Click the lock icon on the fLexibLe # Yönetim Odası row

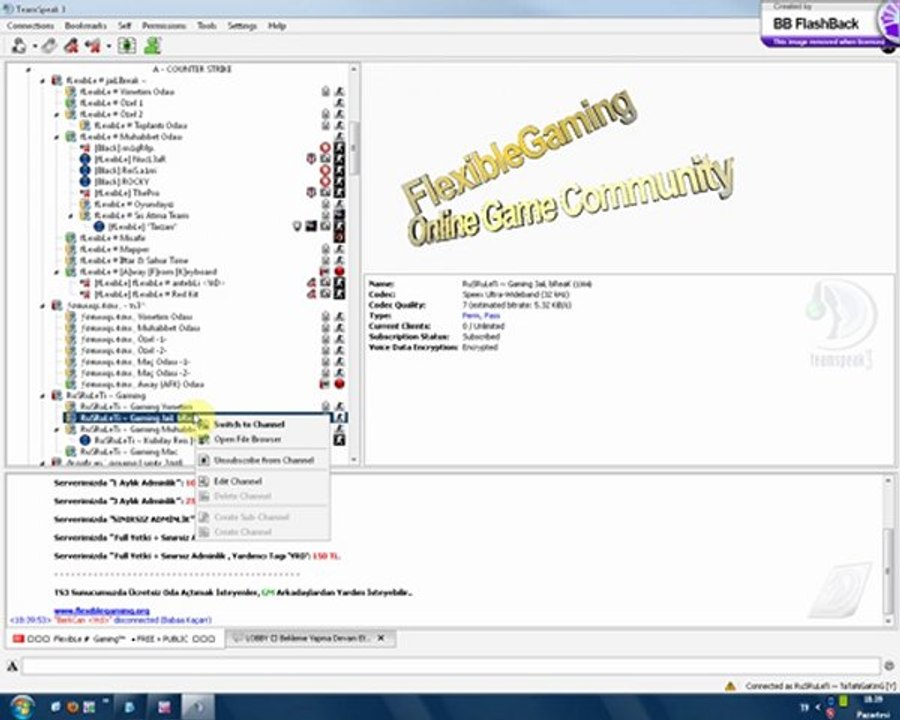[325, 92]
